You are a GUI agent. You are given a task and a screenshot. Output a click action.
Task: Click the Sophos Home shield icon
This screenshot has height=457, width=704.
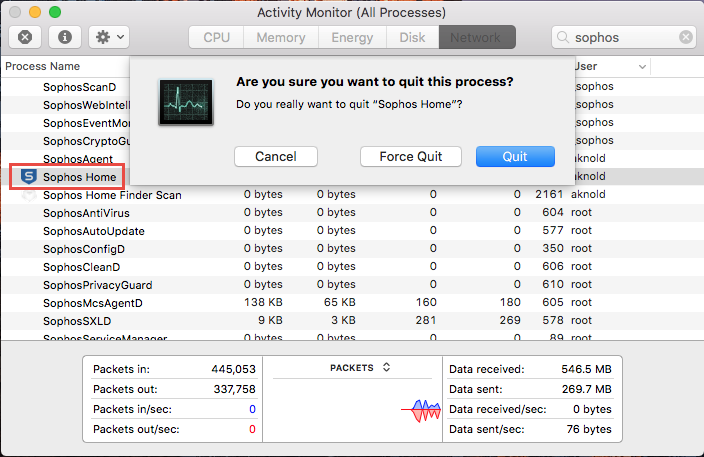[29, 177]
